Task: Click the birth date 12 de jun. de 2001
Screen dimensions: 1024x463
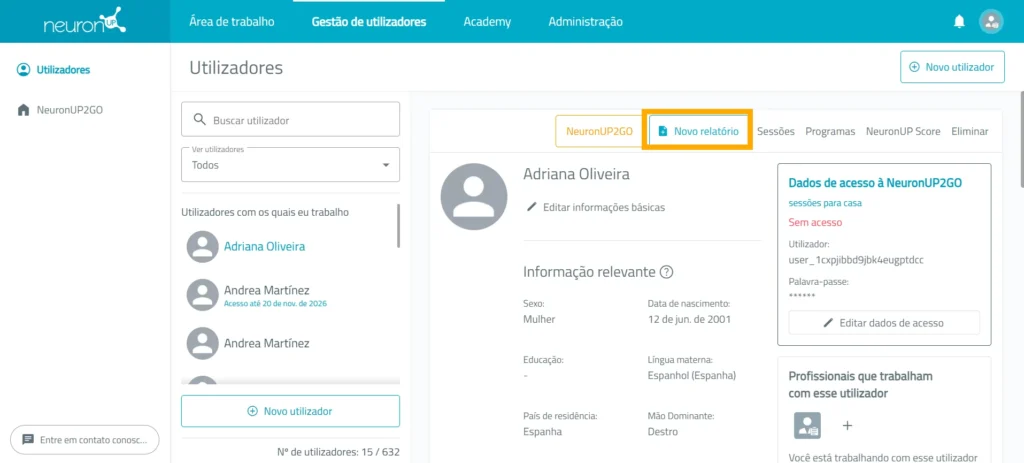Action: (689, 320)
